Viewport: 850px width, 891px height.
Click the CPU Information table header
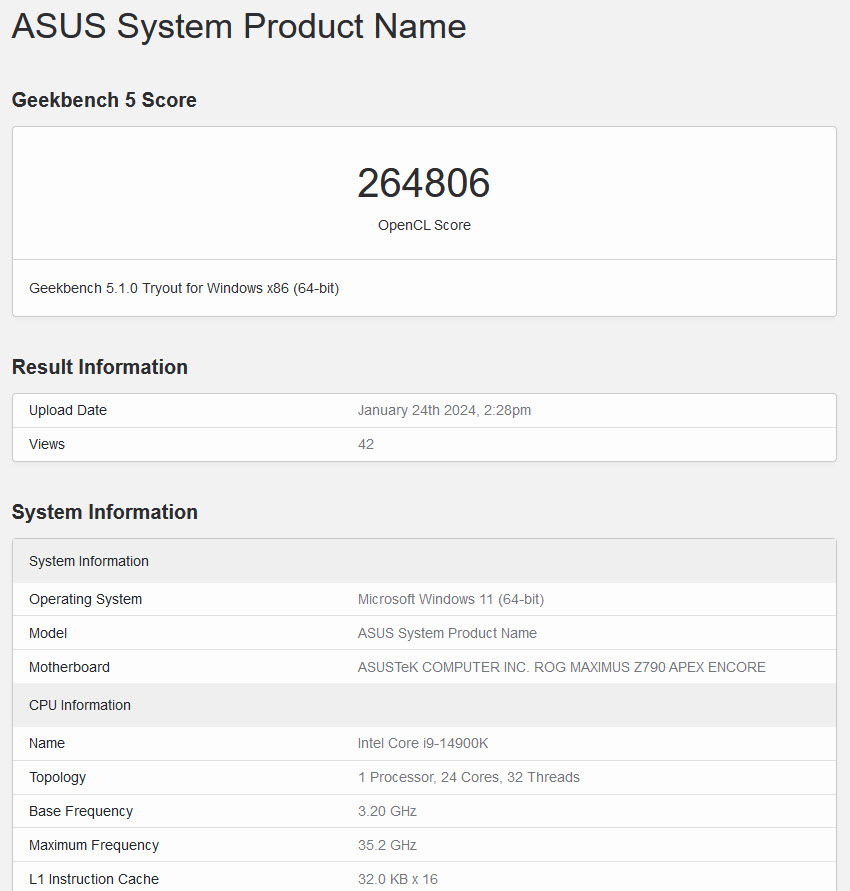(x=80, y=705)
